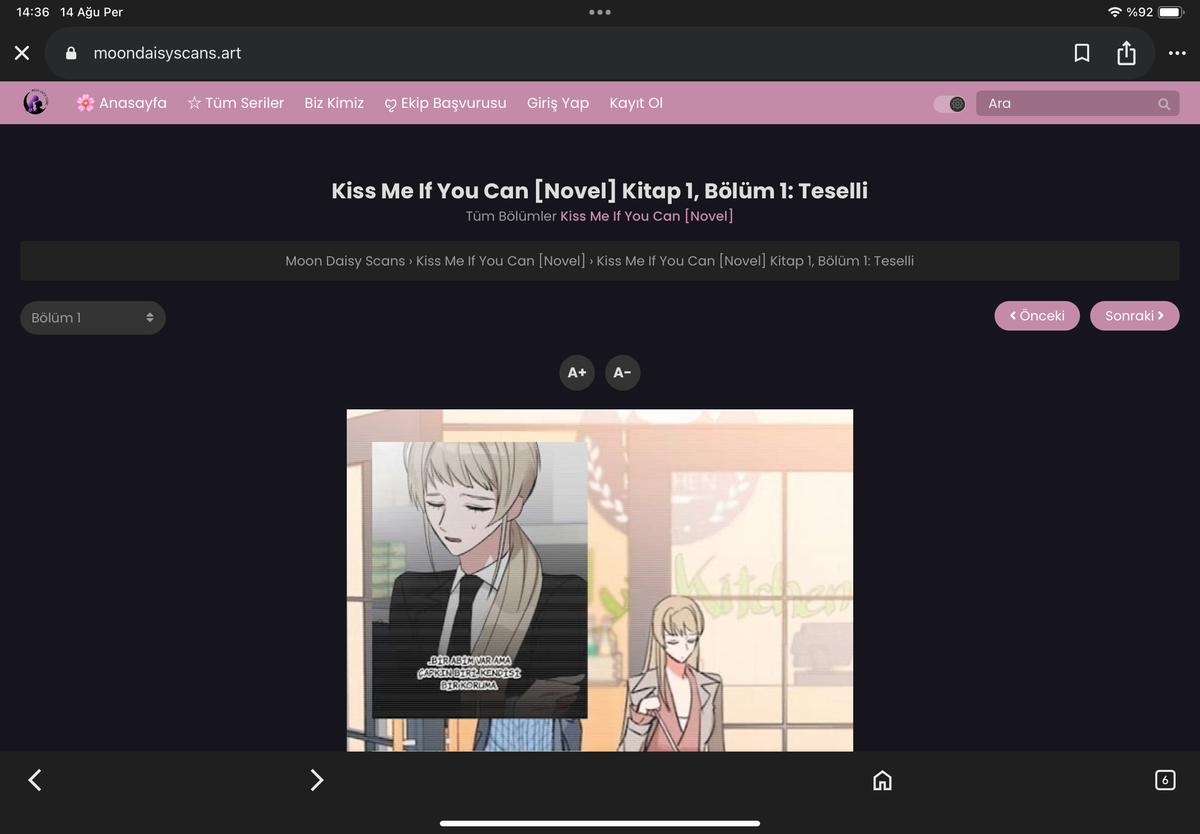The image size is (1200, 834).
Task: Click the manhwa illustration image
Action: tap(600, 580)
